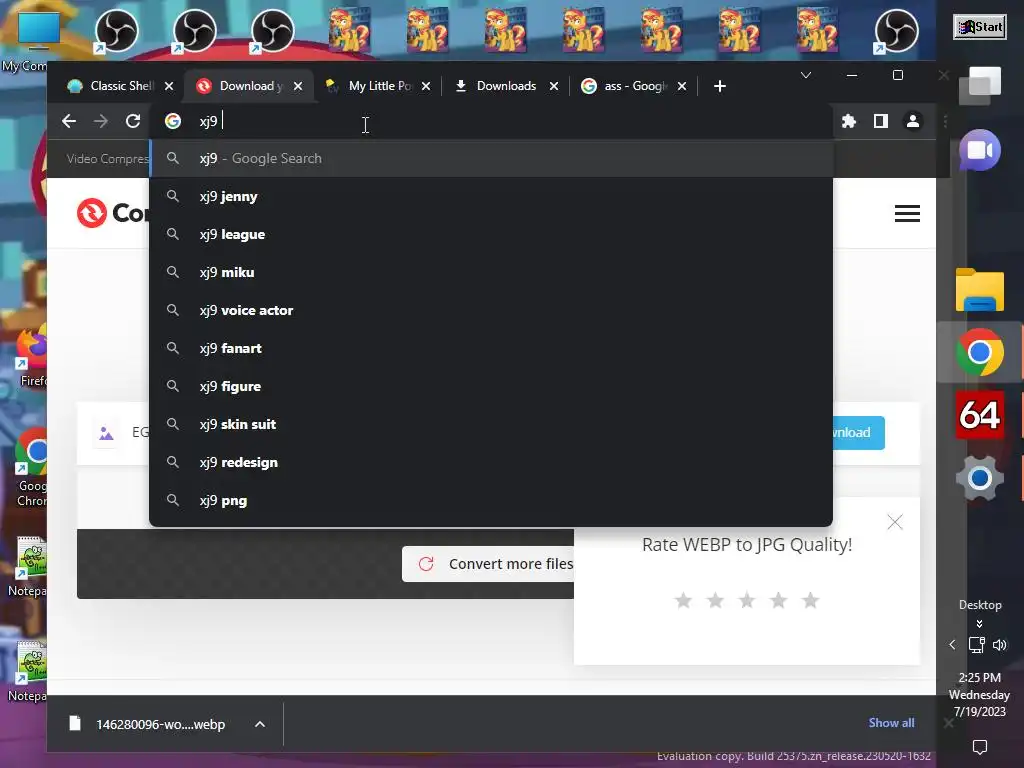Open the notification center icon
This screenshot has width=1024, height=768.
point(980,747)
